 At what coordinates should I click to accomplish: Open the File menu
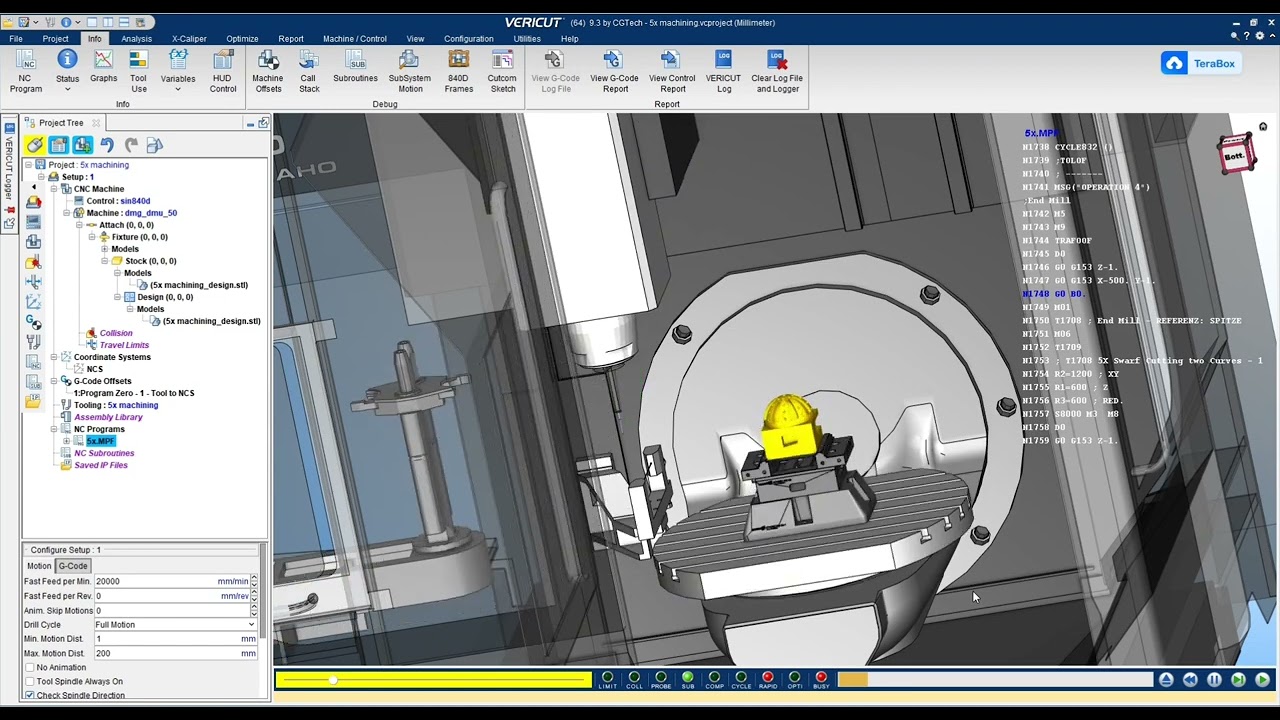(x=16, y=39)
